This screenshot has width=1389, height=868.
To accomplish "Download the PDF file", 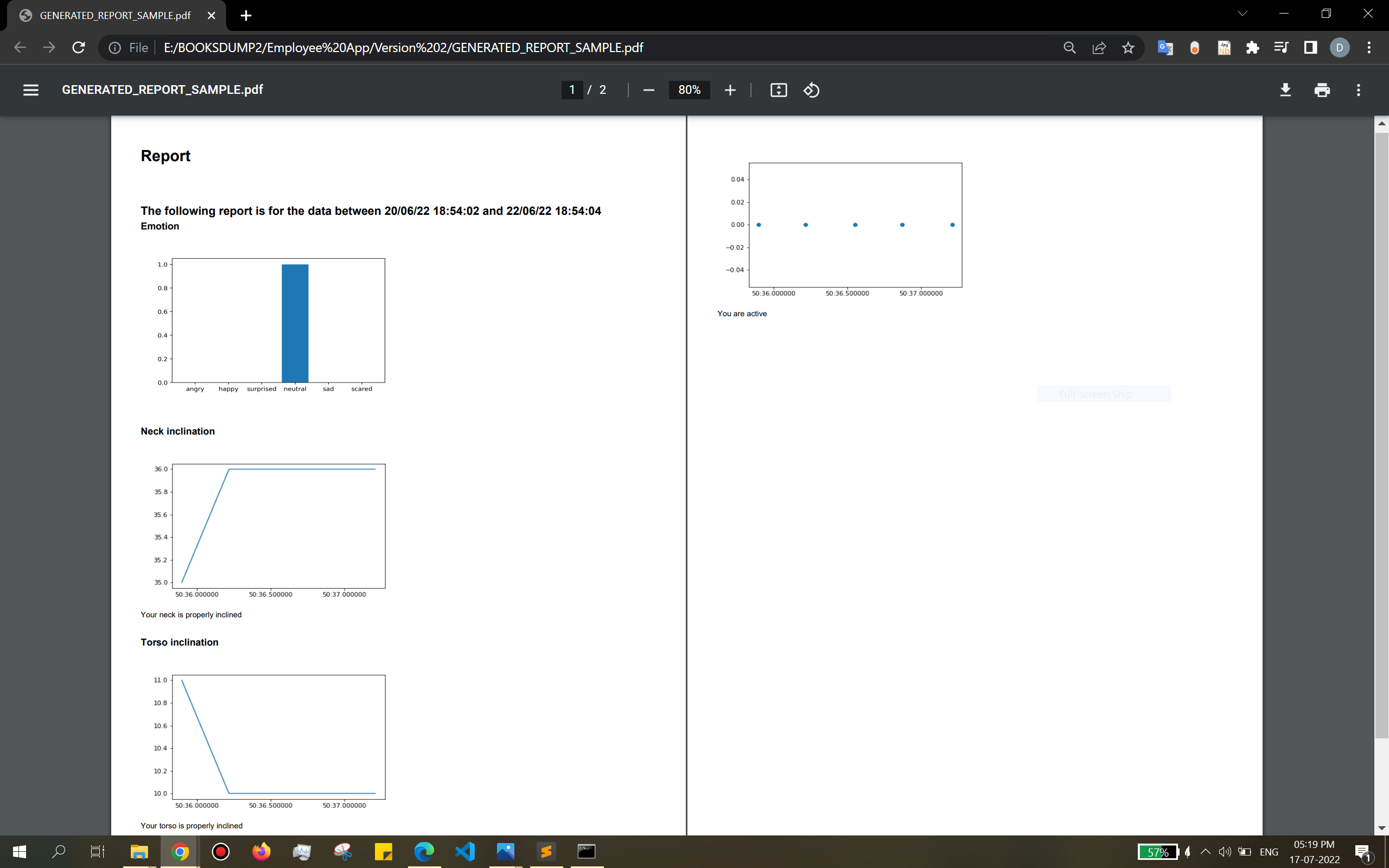I will (x=1285, y=90).
